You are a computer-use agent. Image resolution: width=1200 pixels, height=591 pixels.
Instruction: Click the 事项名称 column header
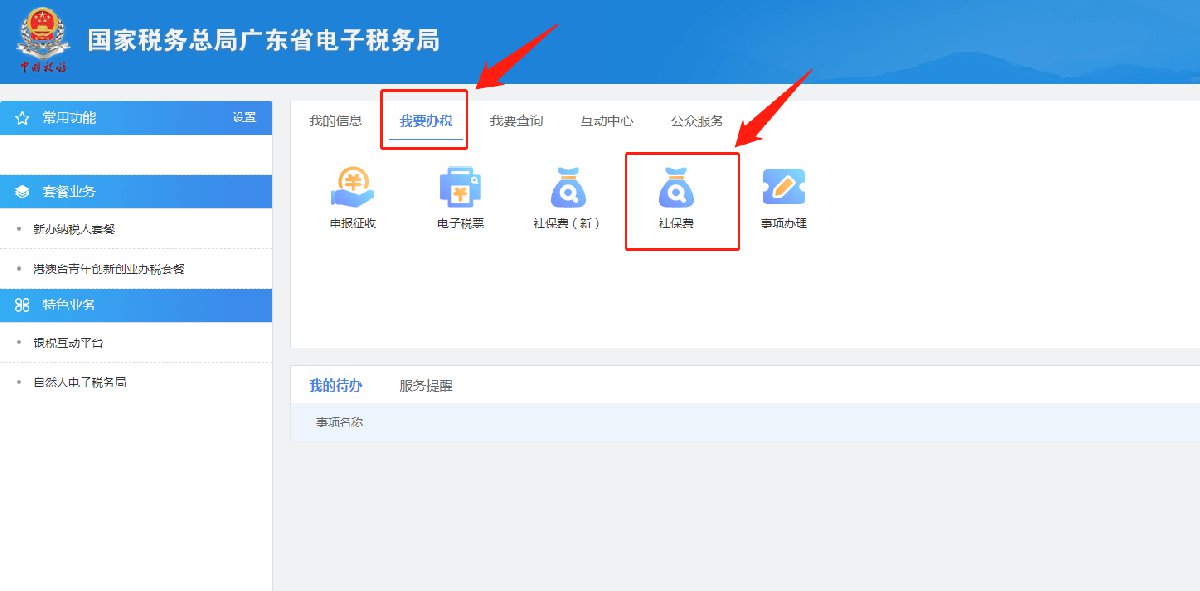pyautogui.click(x=339, y=423)
